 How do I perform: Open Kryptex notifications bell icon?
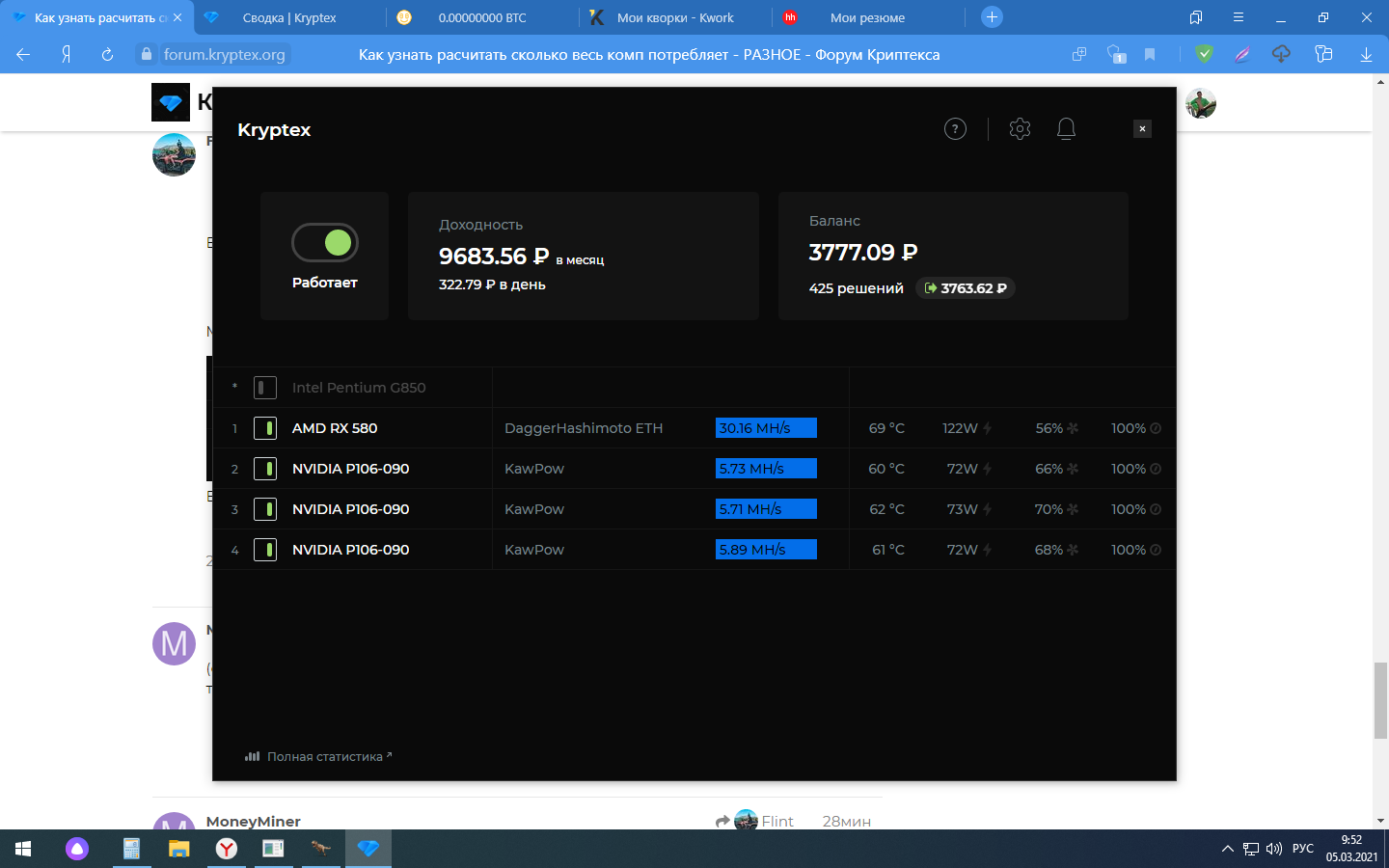[1066, 129]
